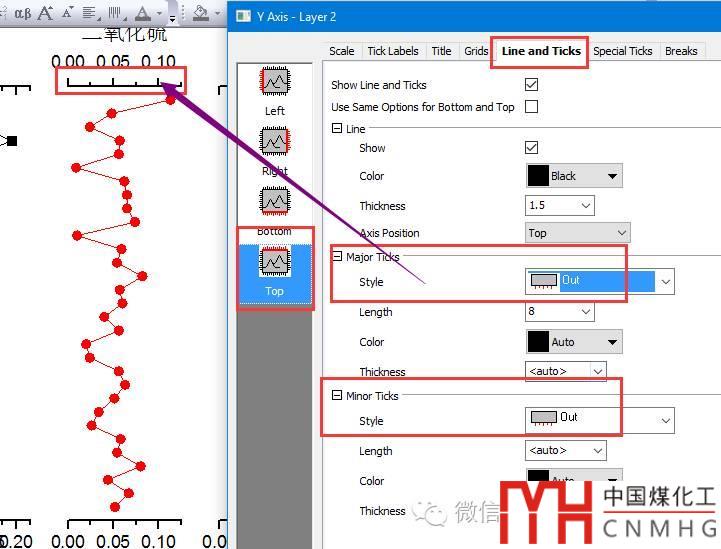This screenshot has height=549, width=721.
Task: Select the Top axis icon
Action: tap(275, 262)
